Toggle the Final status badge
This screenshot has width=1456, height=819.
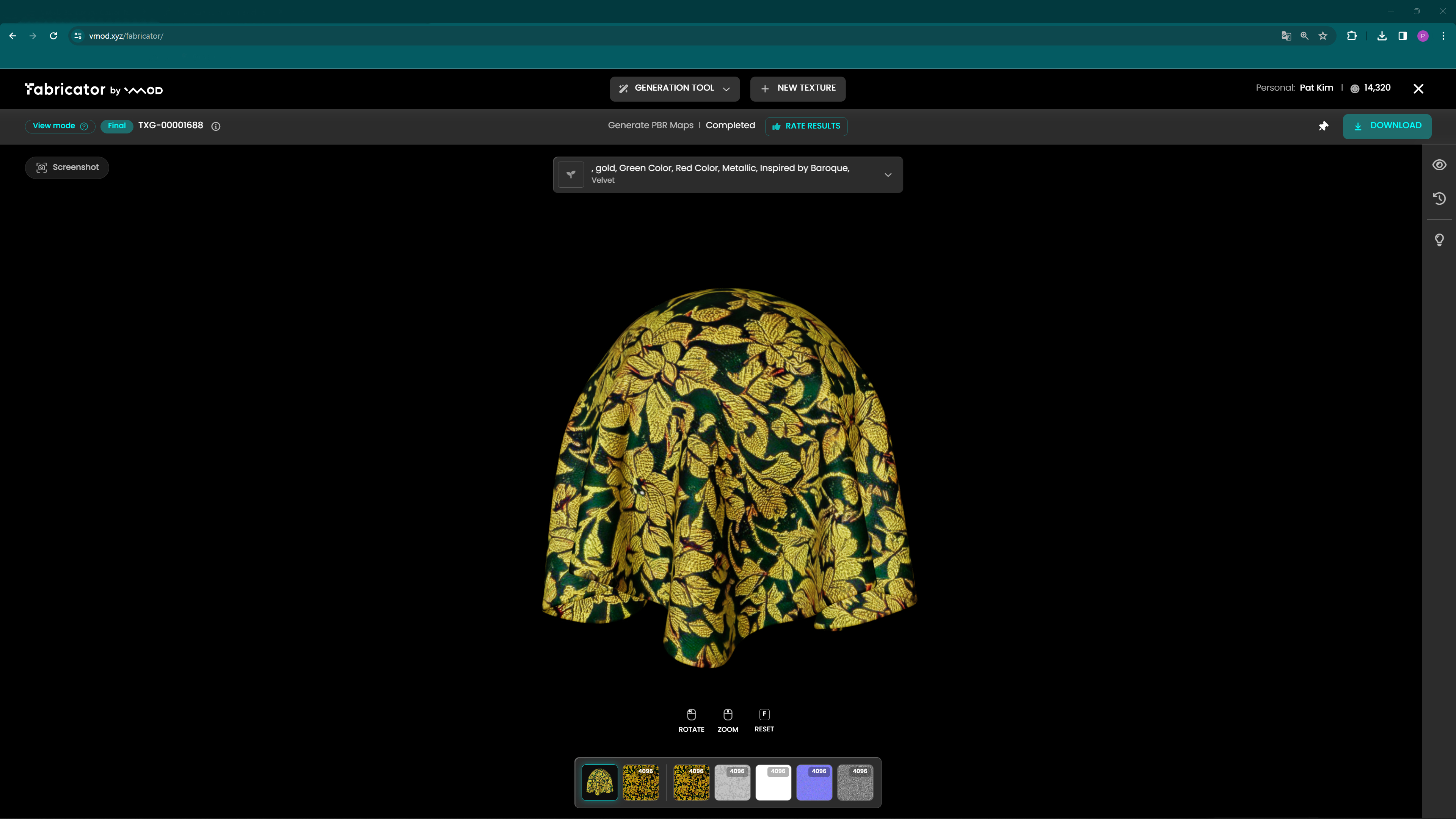116,126
